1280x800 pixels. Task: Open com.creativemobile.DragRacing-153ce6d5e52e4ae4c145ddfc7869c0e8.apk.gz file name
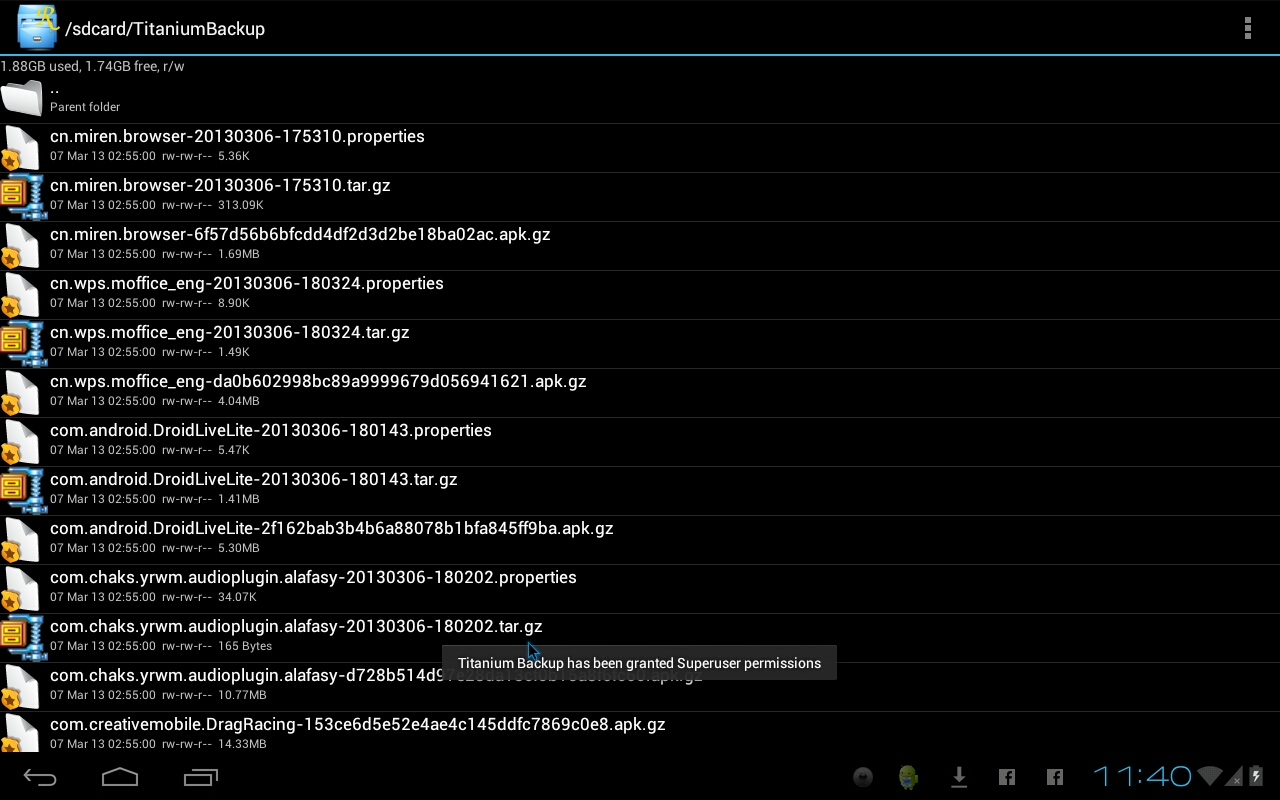[x=358, y=724]
